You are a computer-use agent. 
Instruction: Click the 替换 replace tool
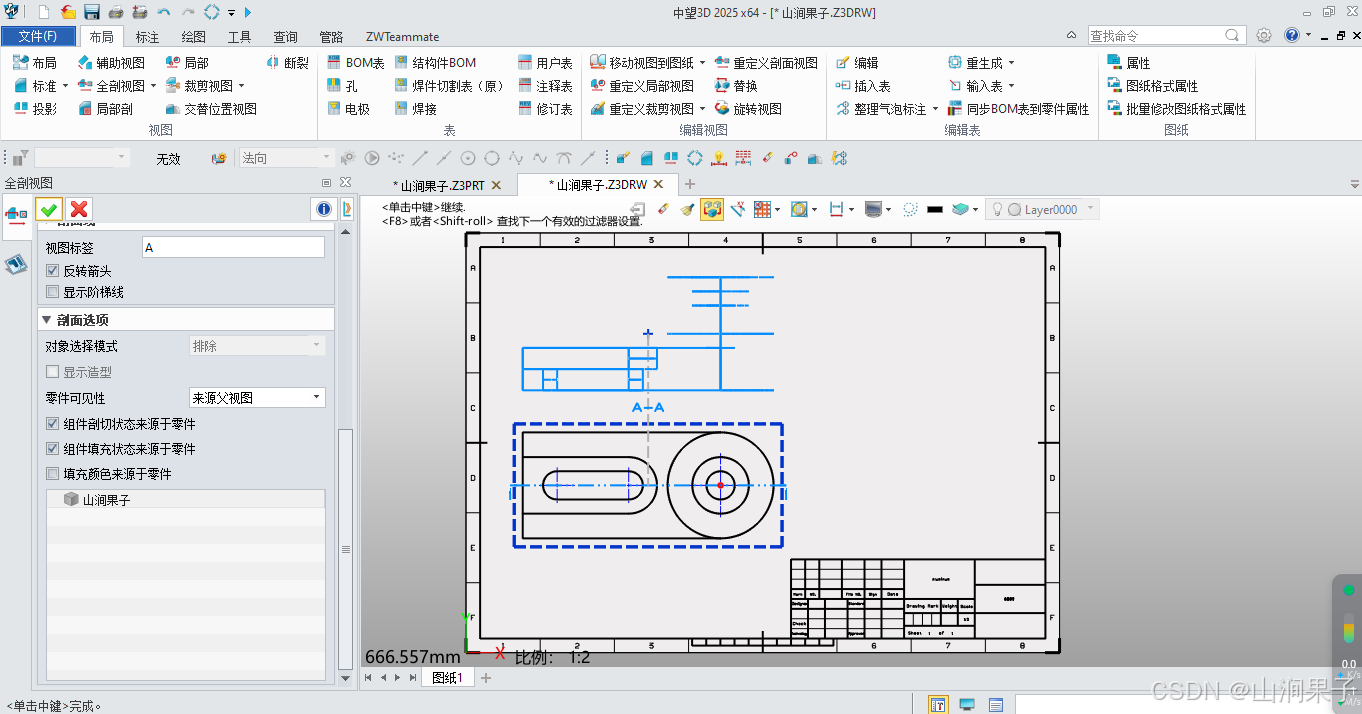[737, 86]
